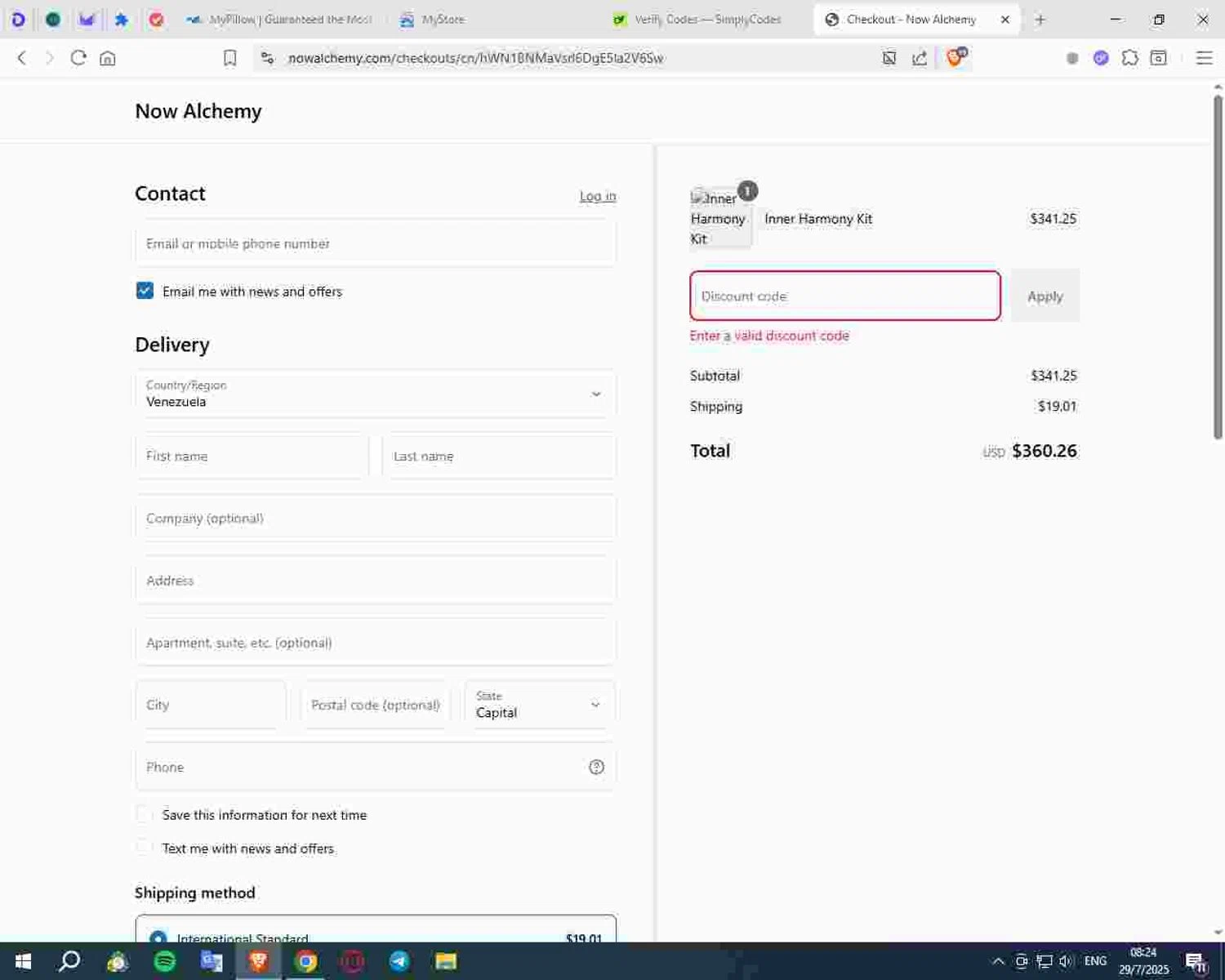Open the browser home page

[108, 58]
